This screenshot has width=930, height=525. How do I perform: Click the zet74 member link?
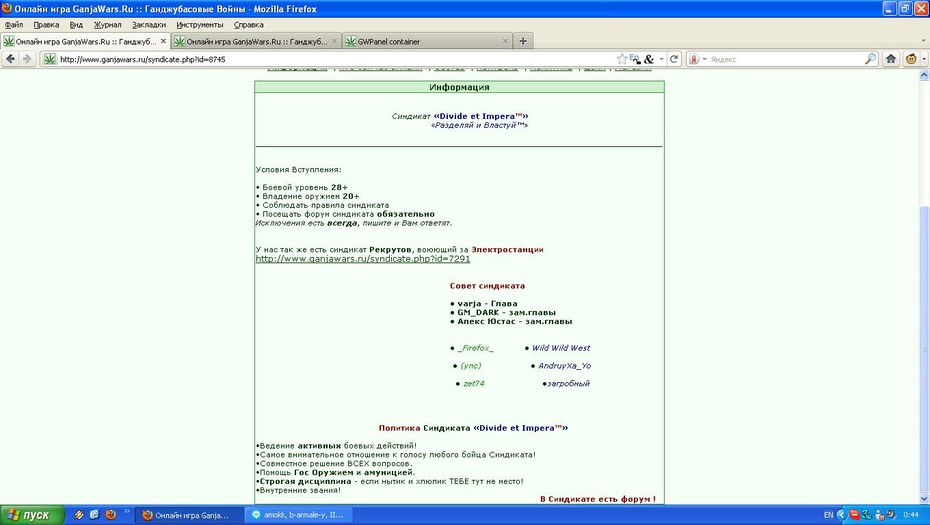coord(474,383)
